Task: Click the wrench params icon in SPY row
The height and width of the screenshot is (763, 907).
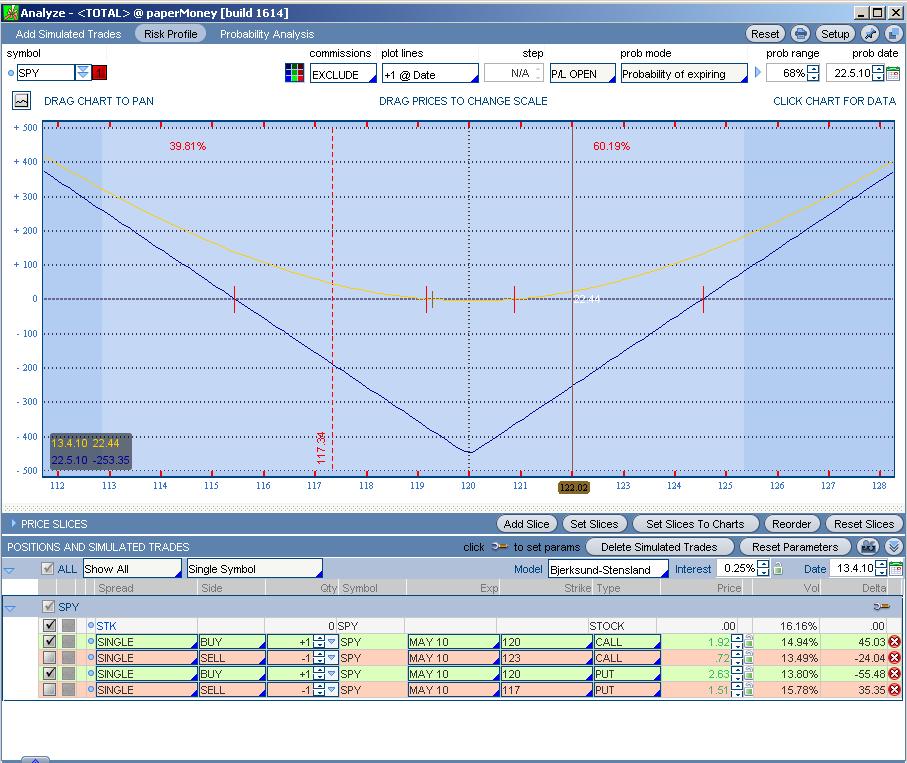Action: click(880, 607)
